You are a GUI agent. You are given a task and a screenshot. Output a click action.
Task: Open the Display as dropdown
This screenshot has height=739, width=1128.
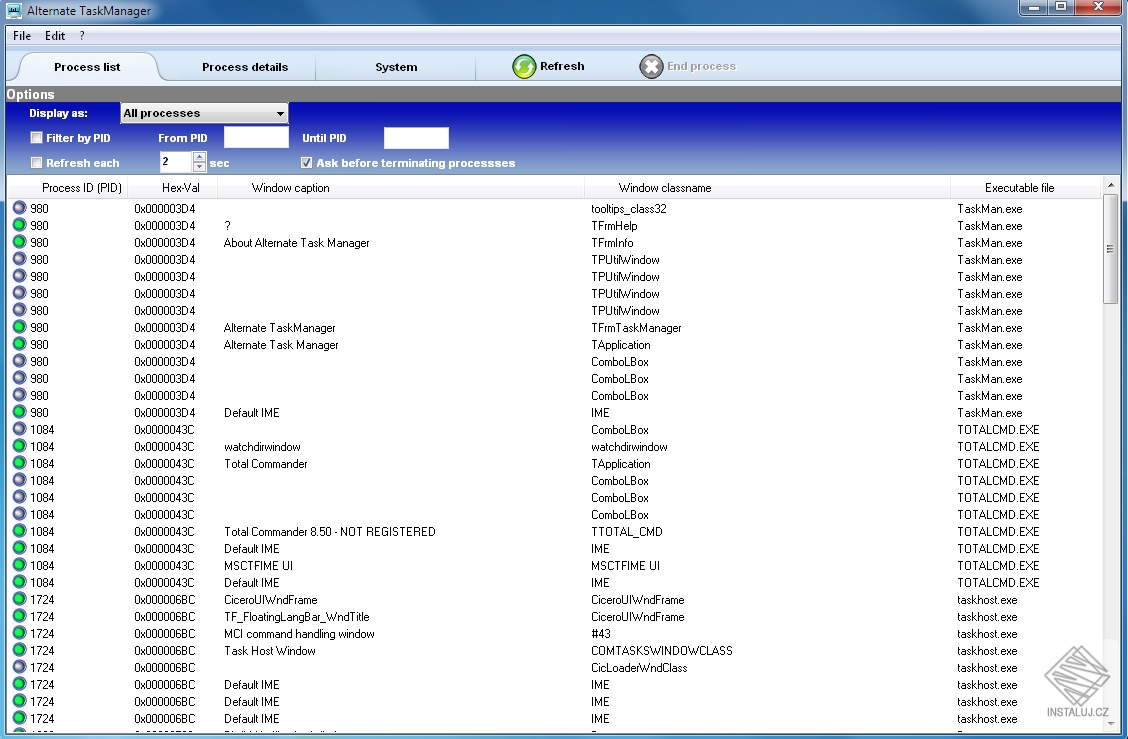[x=204, y=113]
